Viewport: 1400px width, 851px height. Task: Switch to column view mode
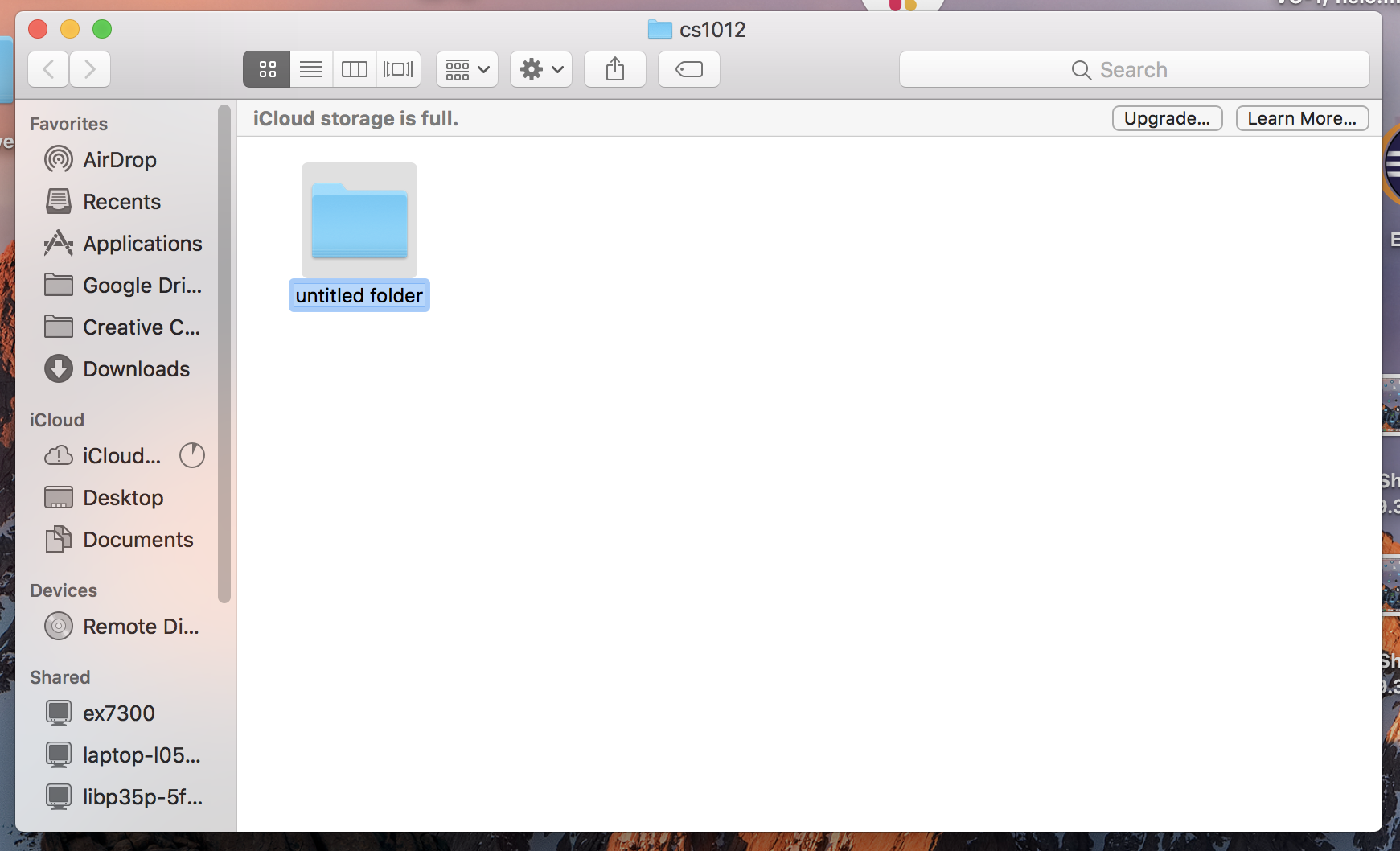(x=355, y=69)
